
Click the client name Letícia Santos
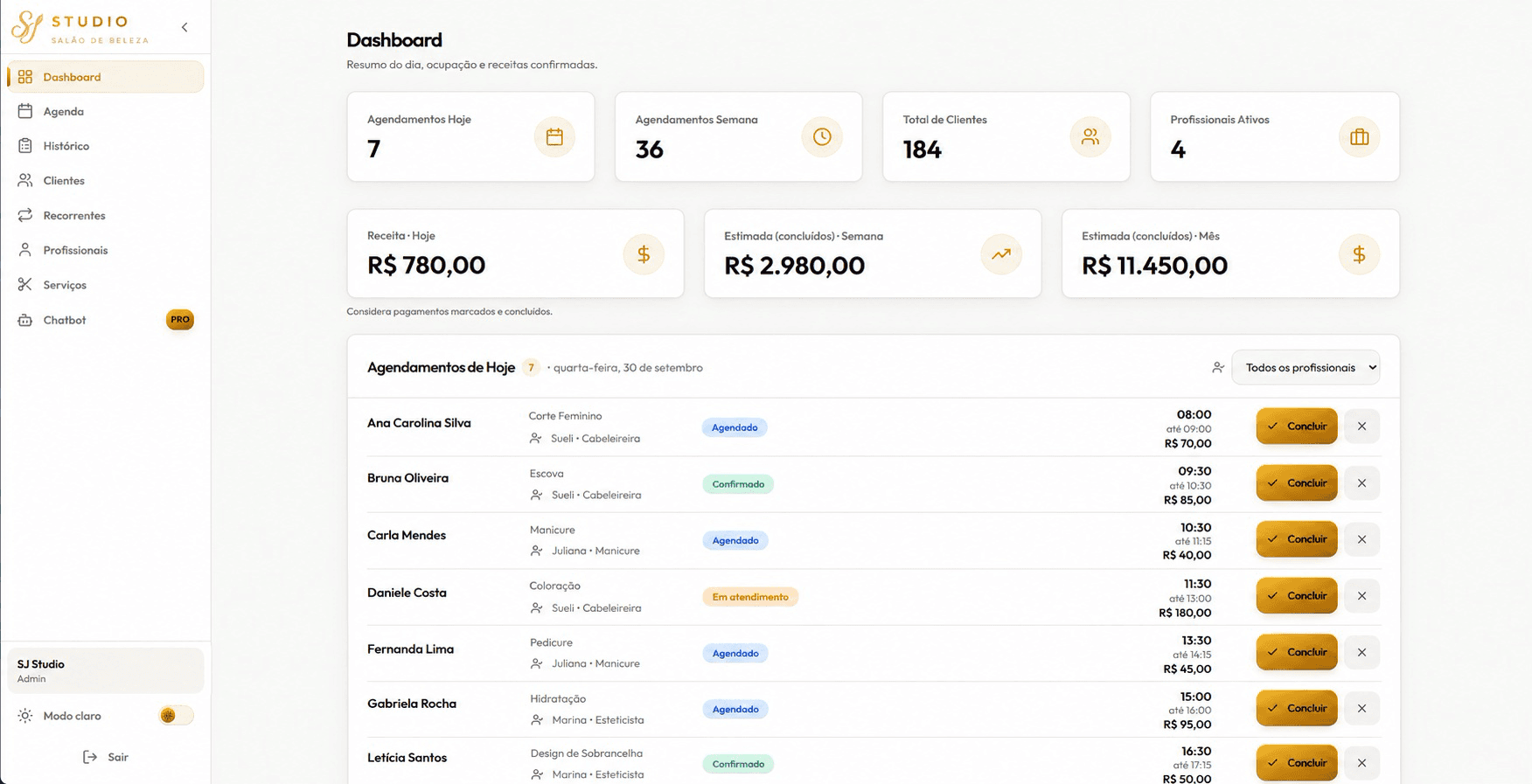[x=407, y=758]
